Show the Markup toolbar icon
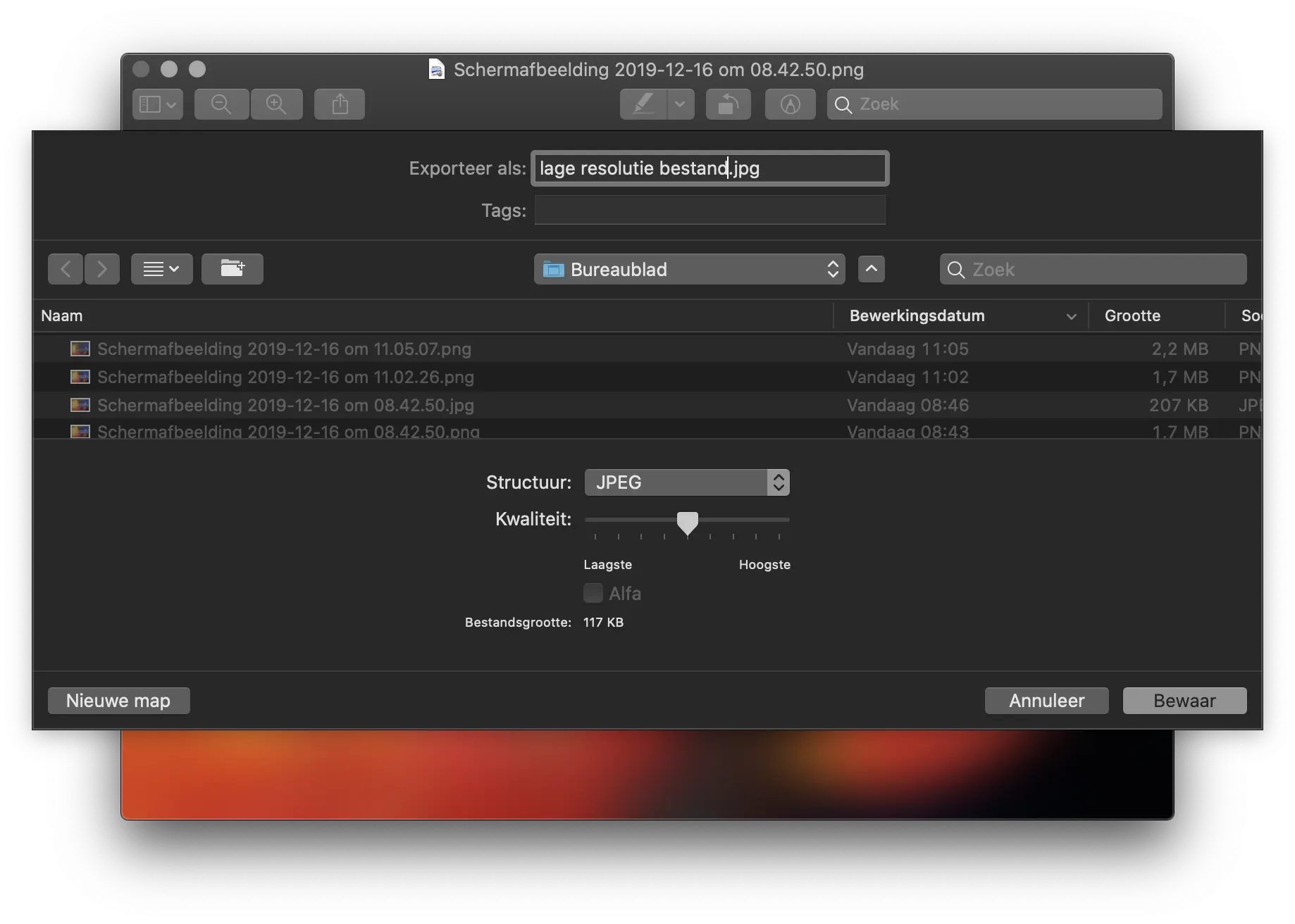 click(790, 104)
